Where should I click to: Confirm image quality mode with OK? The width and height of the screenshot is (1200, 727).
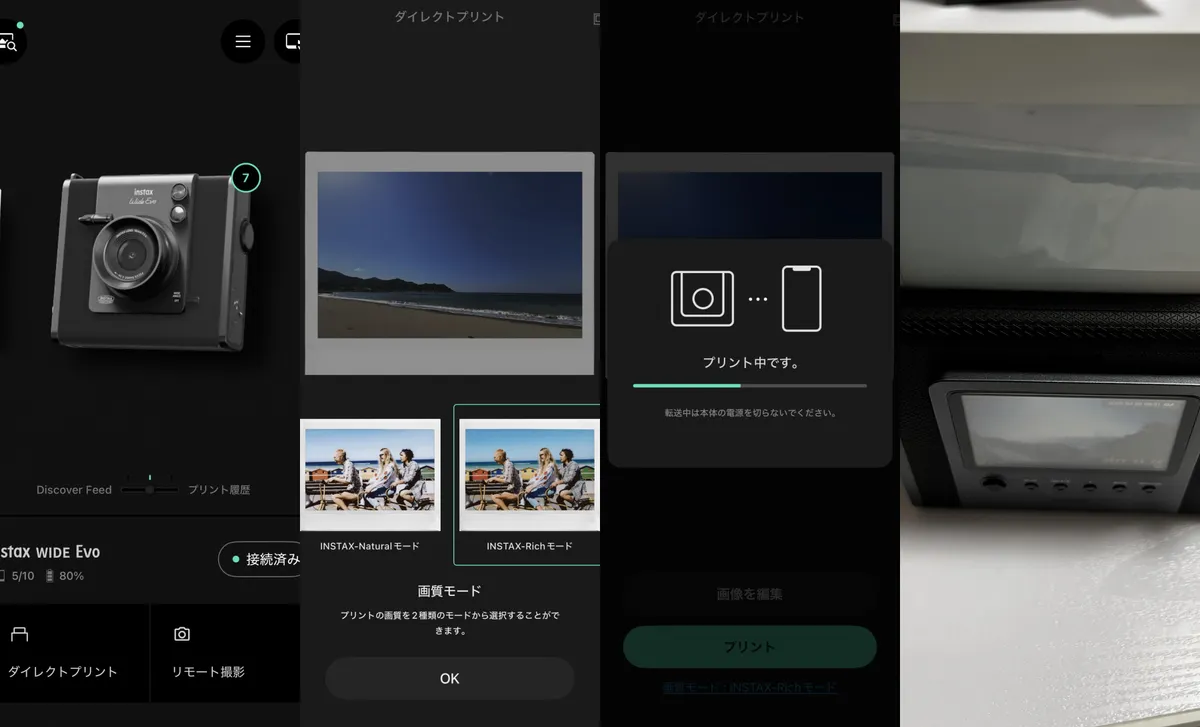pyautogui.click(x=450, y=678)
